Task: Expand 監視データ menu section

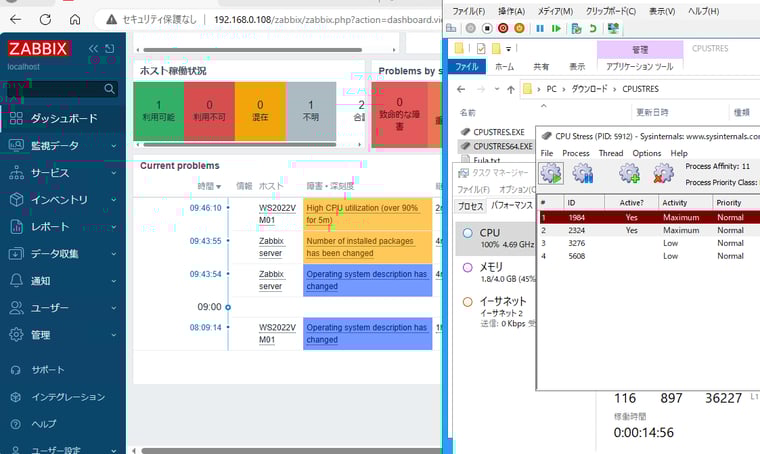Action: pyautogui.click(x=63, y=145)
